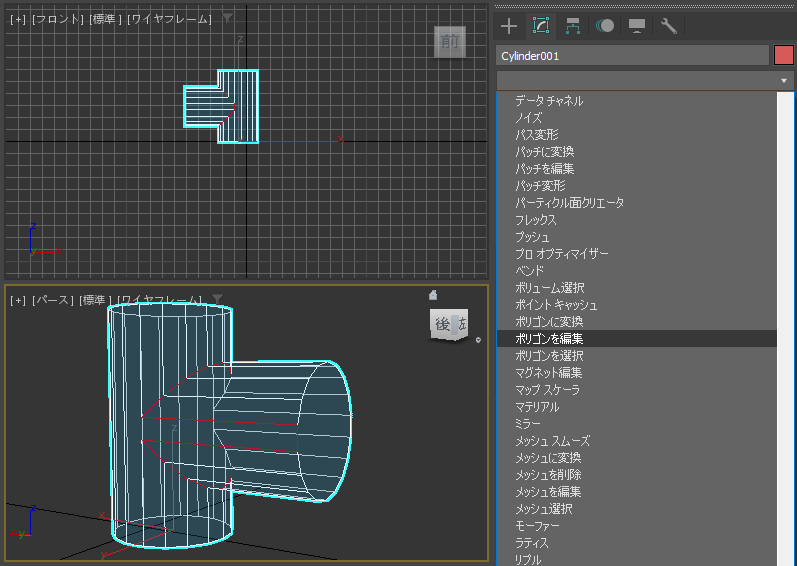Select the モーファー modifier
The image size is (797, 566).
(x=637, y=526)
